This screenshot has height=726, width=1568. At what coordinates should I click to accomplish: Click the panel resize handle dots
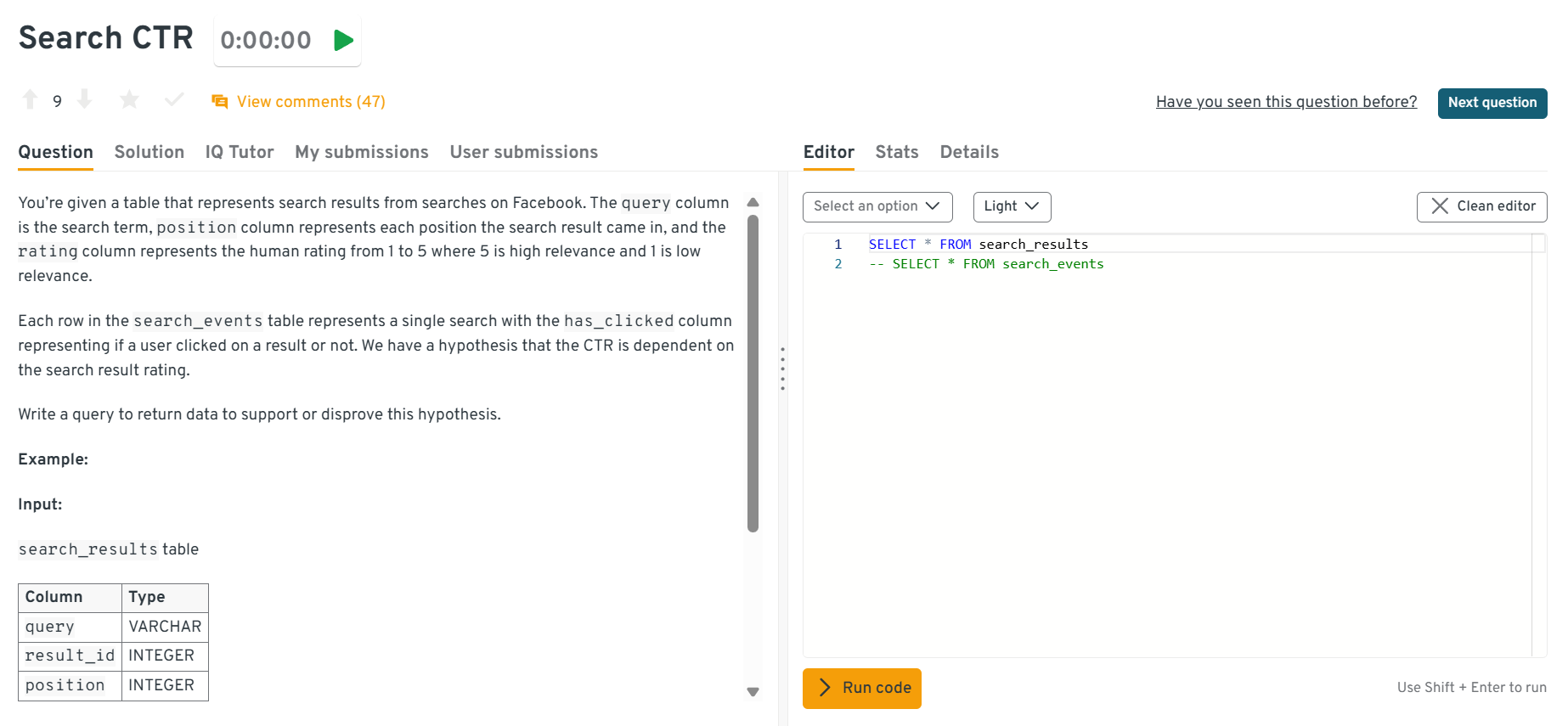[782, 369]
